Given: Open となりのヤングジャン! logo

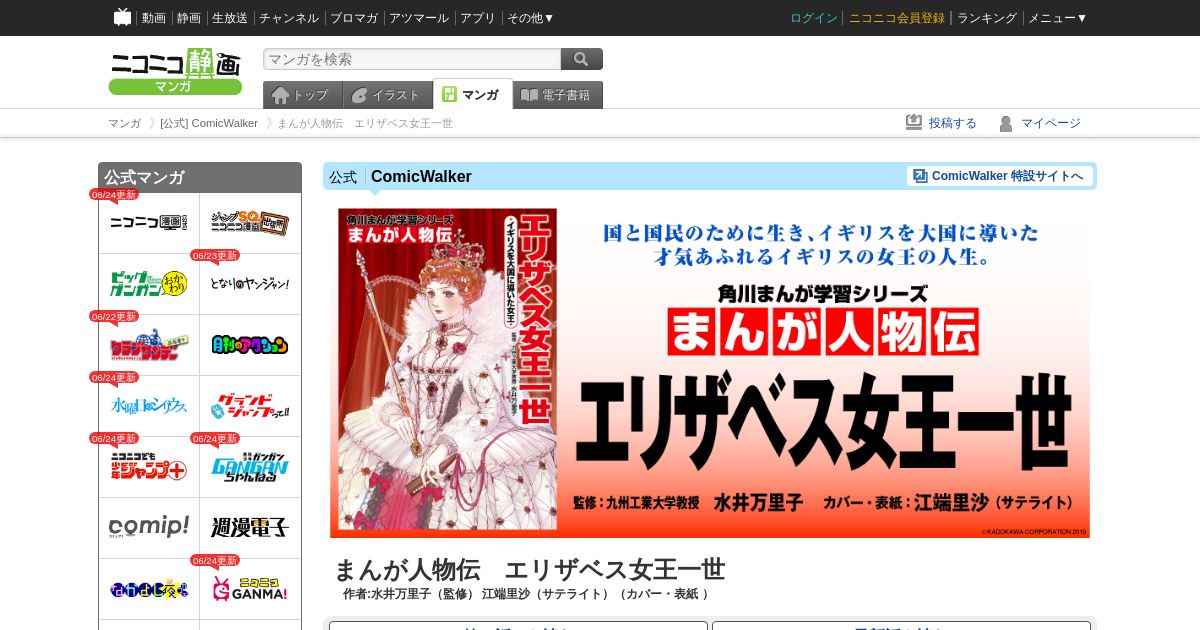Looking at the screenshot, I should coord(250,284).
